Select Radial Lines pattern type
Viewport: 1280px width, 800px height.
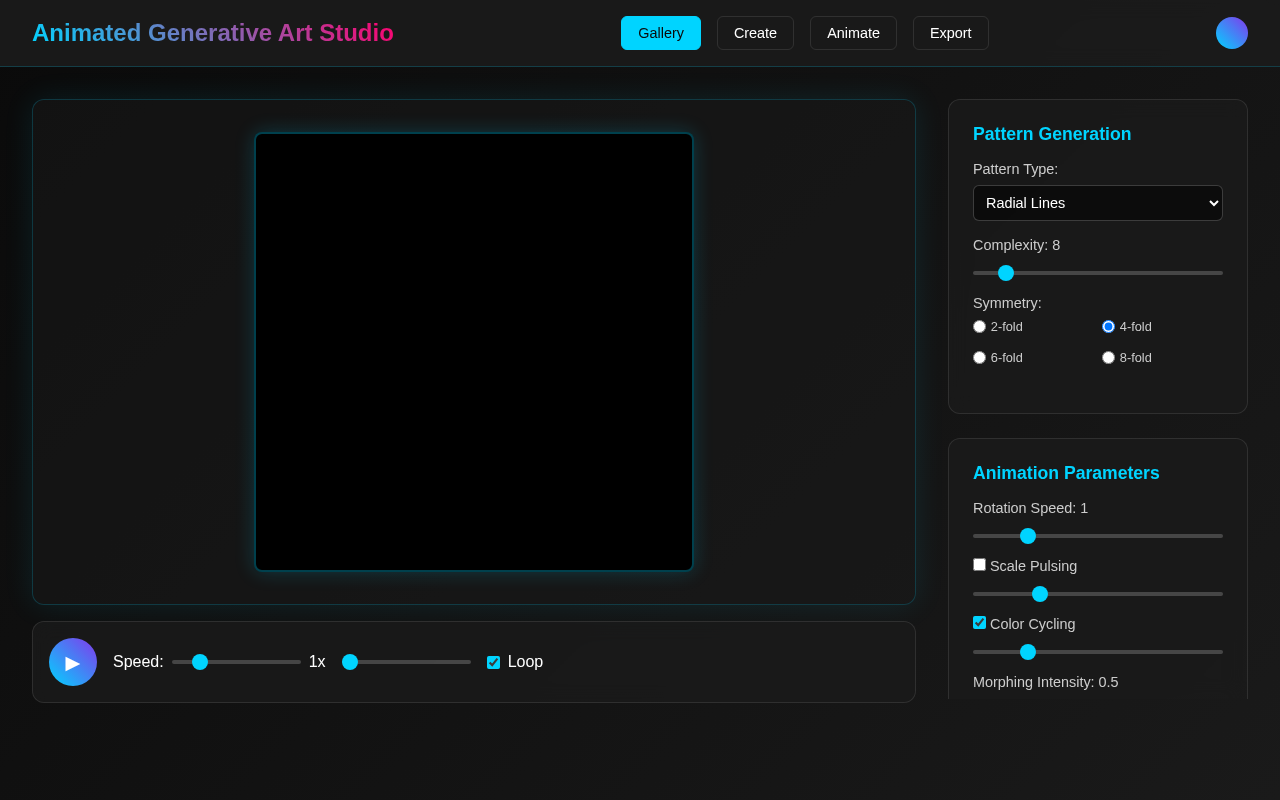coord(1097,203)
